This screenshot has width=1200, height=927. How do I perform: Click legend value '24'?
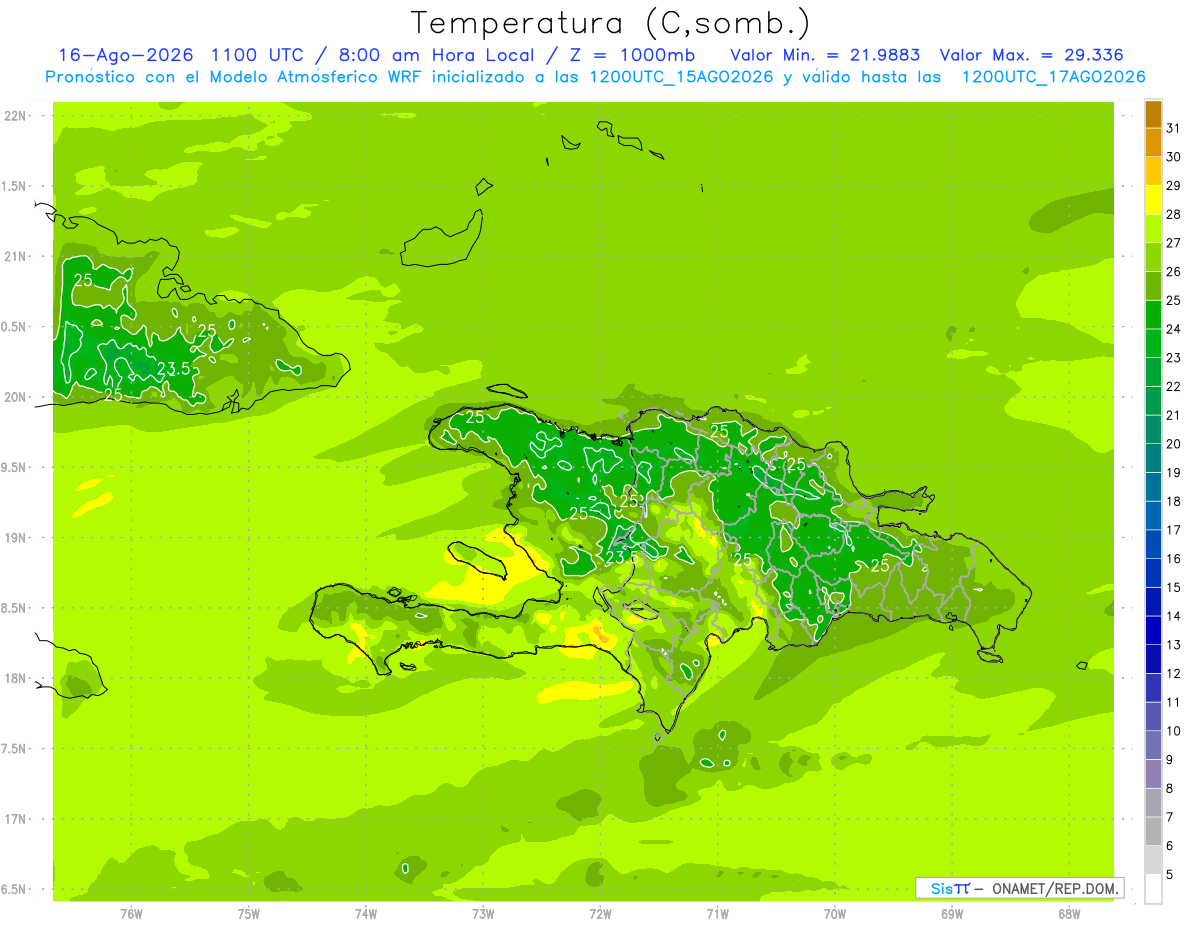click(x=1174, y=329)
